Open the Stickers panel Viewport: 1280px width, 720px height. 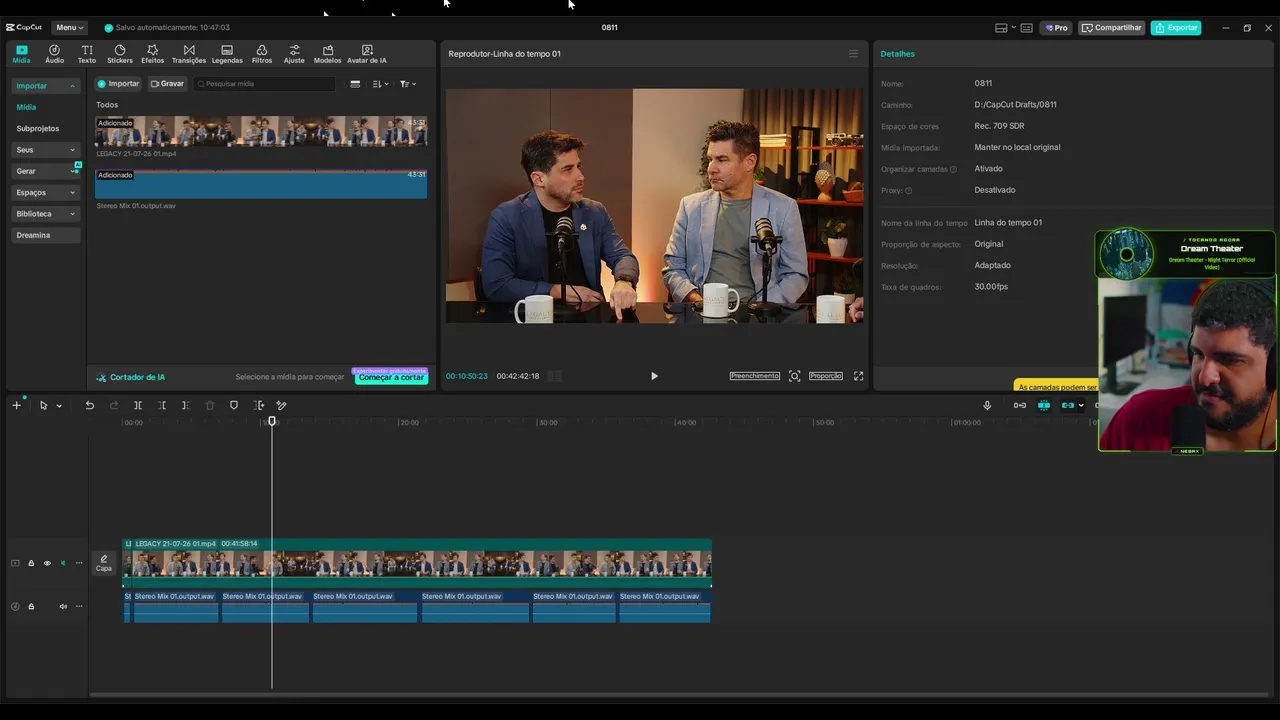[x=120, y=54]
